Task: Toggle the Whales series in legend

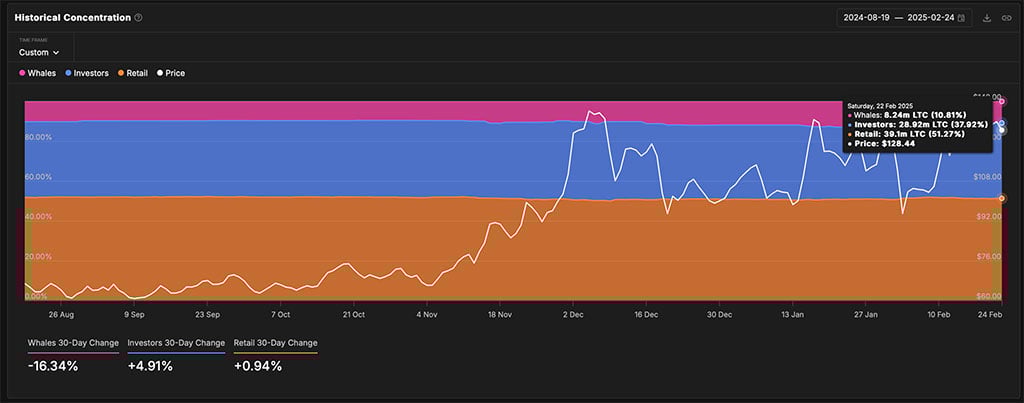Action: tap(38, 73)
